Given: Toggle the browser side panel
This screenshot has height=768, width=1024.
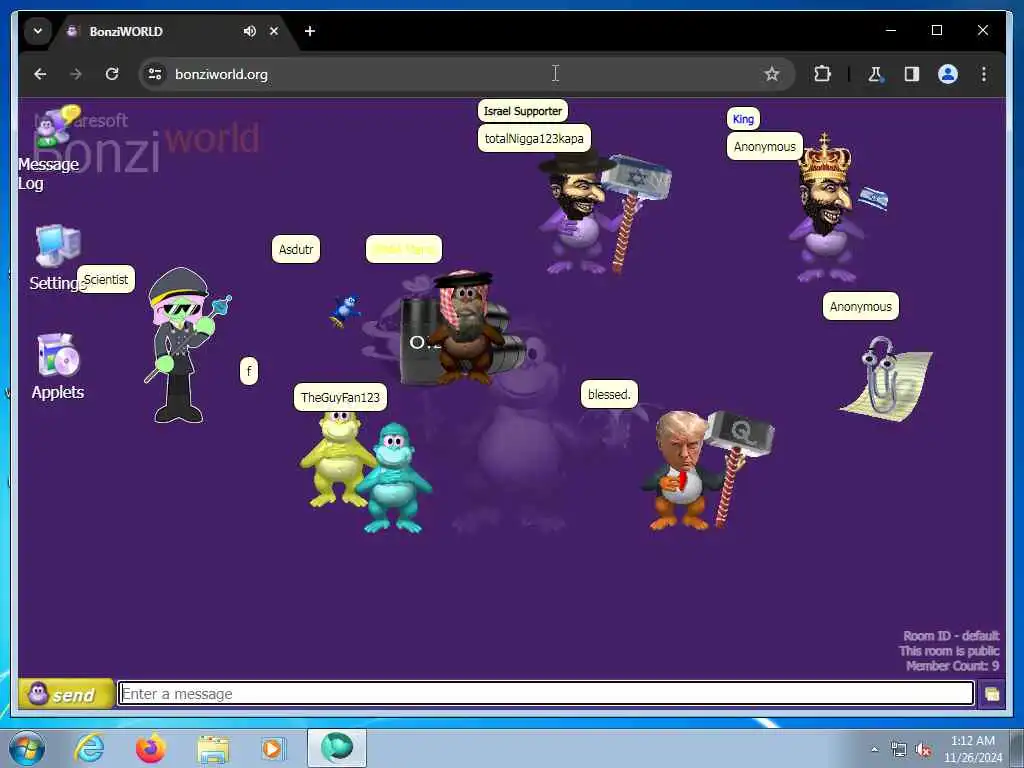Looking at the screenshot, I should (912, 74).
